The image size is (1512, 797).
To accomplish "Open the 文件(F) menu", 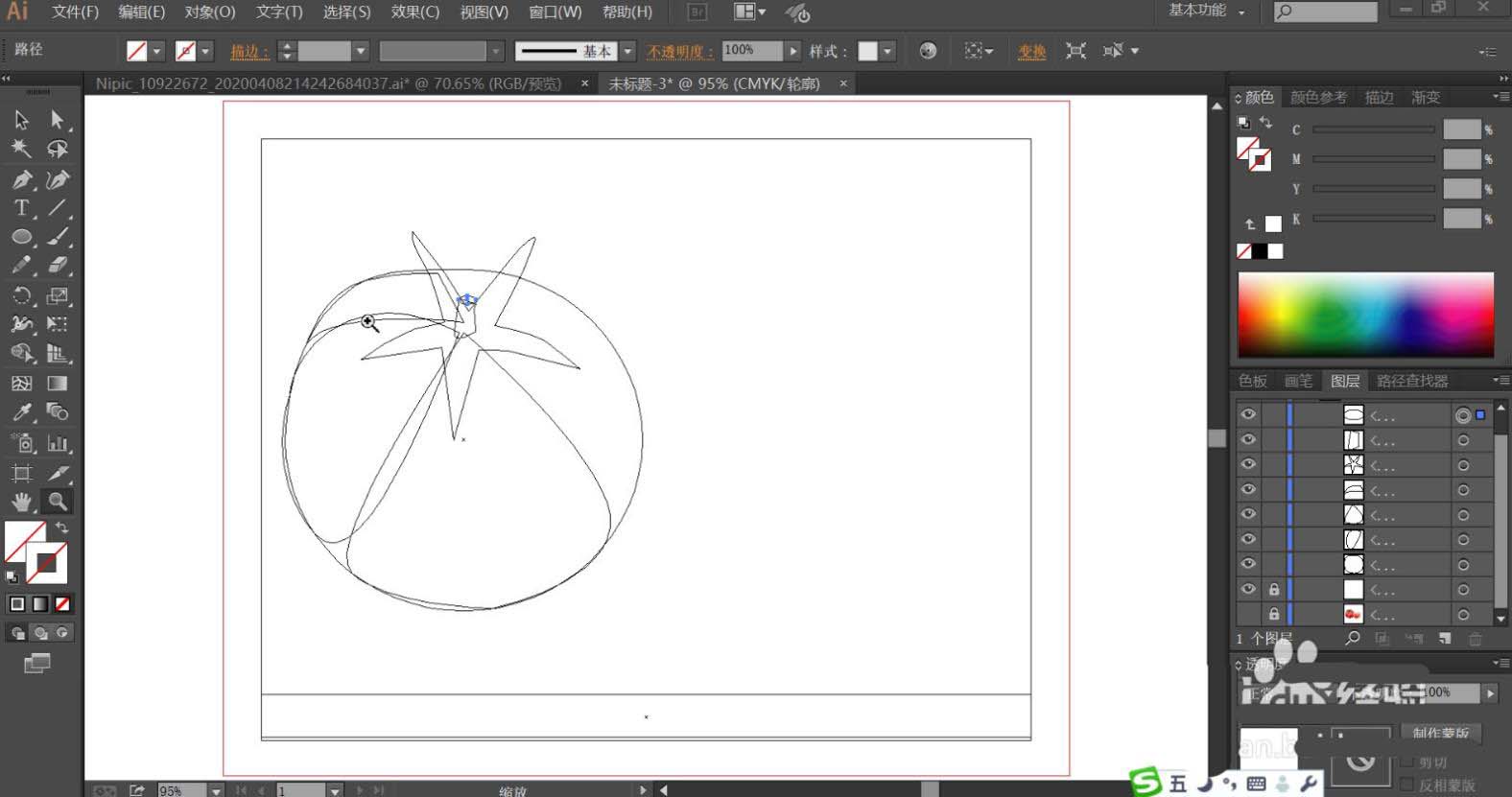I will pos(75,12).
